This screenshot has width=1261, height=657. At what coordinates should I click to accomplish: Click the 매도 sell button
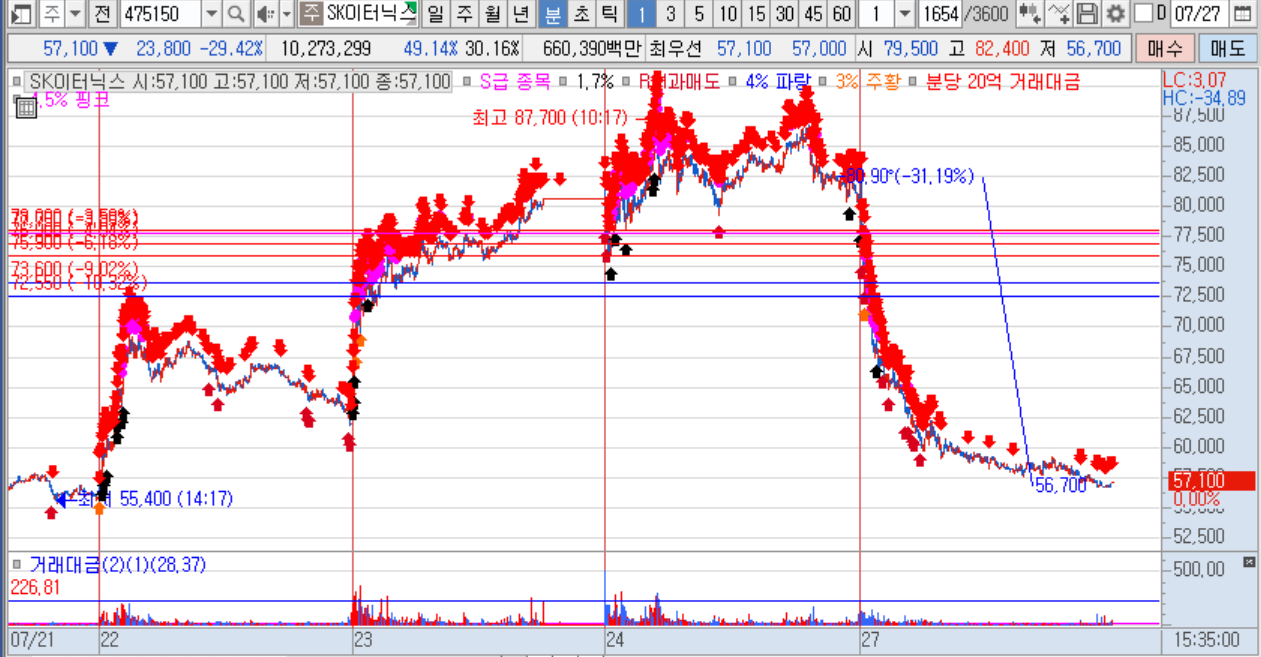pyautogui.click(x=1227, y=49)
